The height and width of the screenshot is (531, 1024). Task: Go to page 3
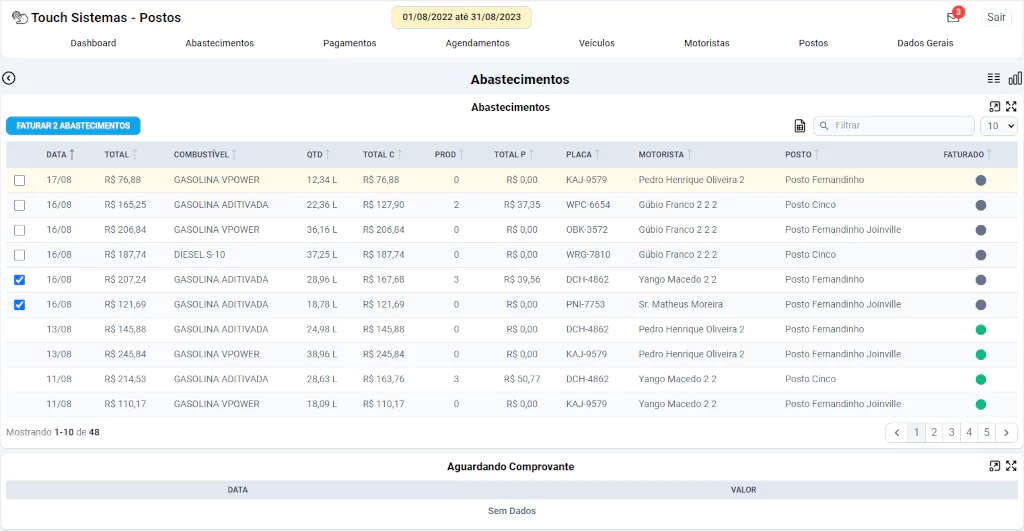[952, 432]
